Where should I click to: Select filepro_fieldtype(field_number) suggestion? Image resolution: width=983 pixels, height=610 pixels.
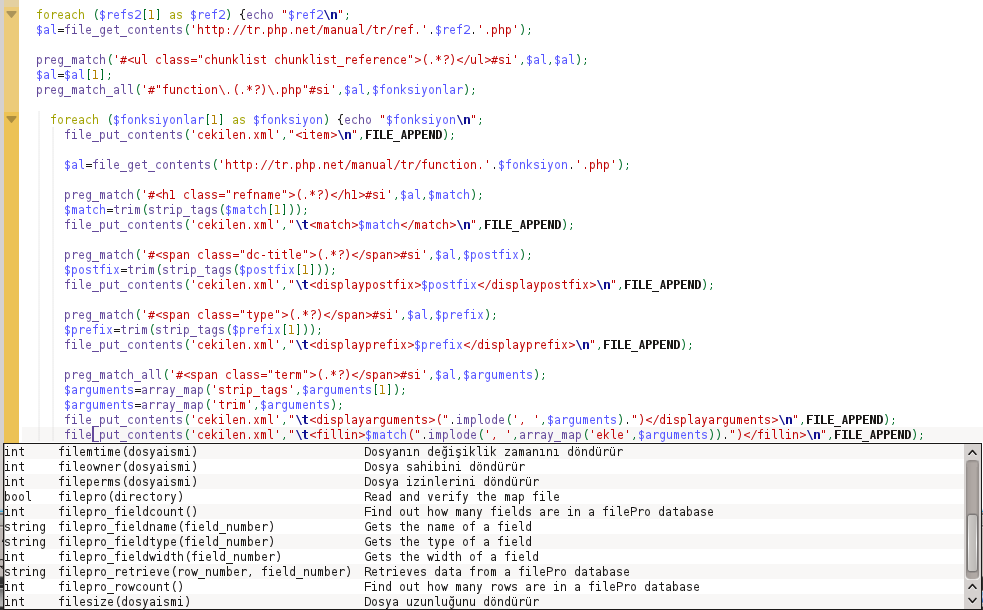click(483, 542)
